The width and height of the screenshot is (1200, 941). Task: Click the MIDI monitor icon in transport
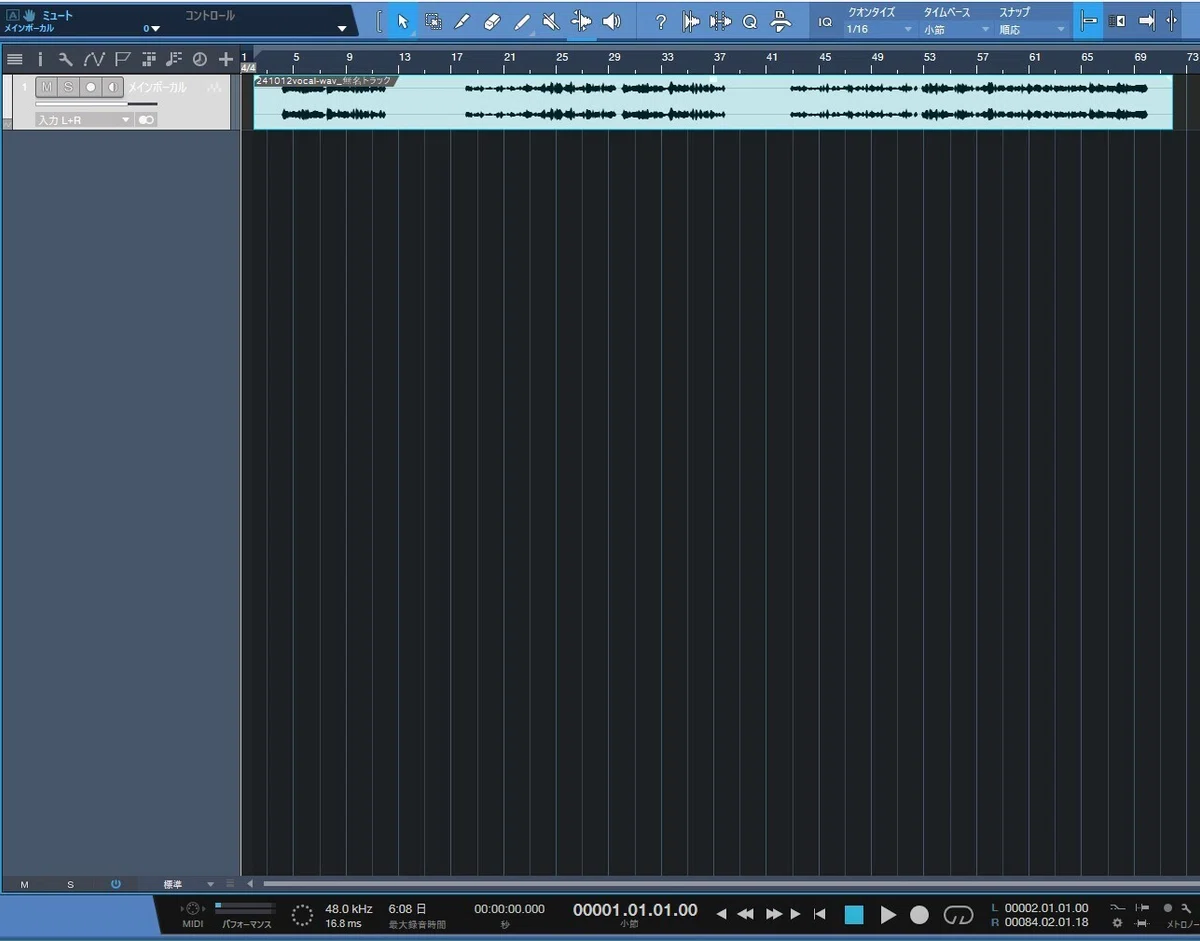[192, 909]
